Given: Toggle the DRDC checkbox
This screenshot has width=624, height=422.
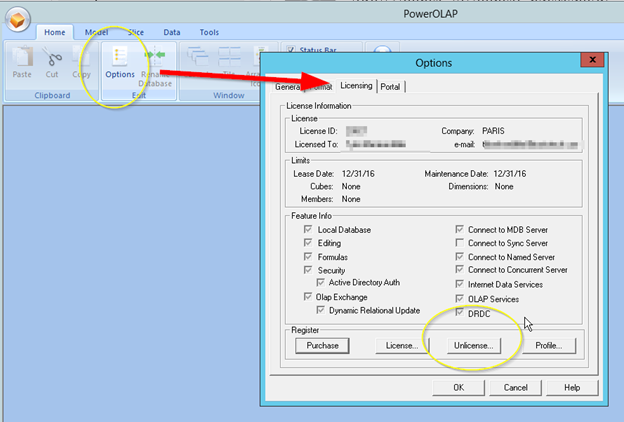Looking at the screenshot, I should coord(460,313).
